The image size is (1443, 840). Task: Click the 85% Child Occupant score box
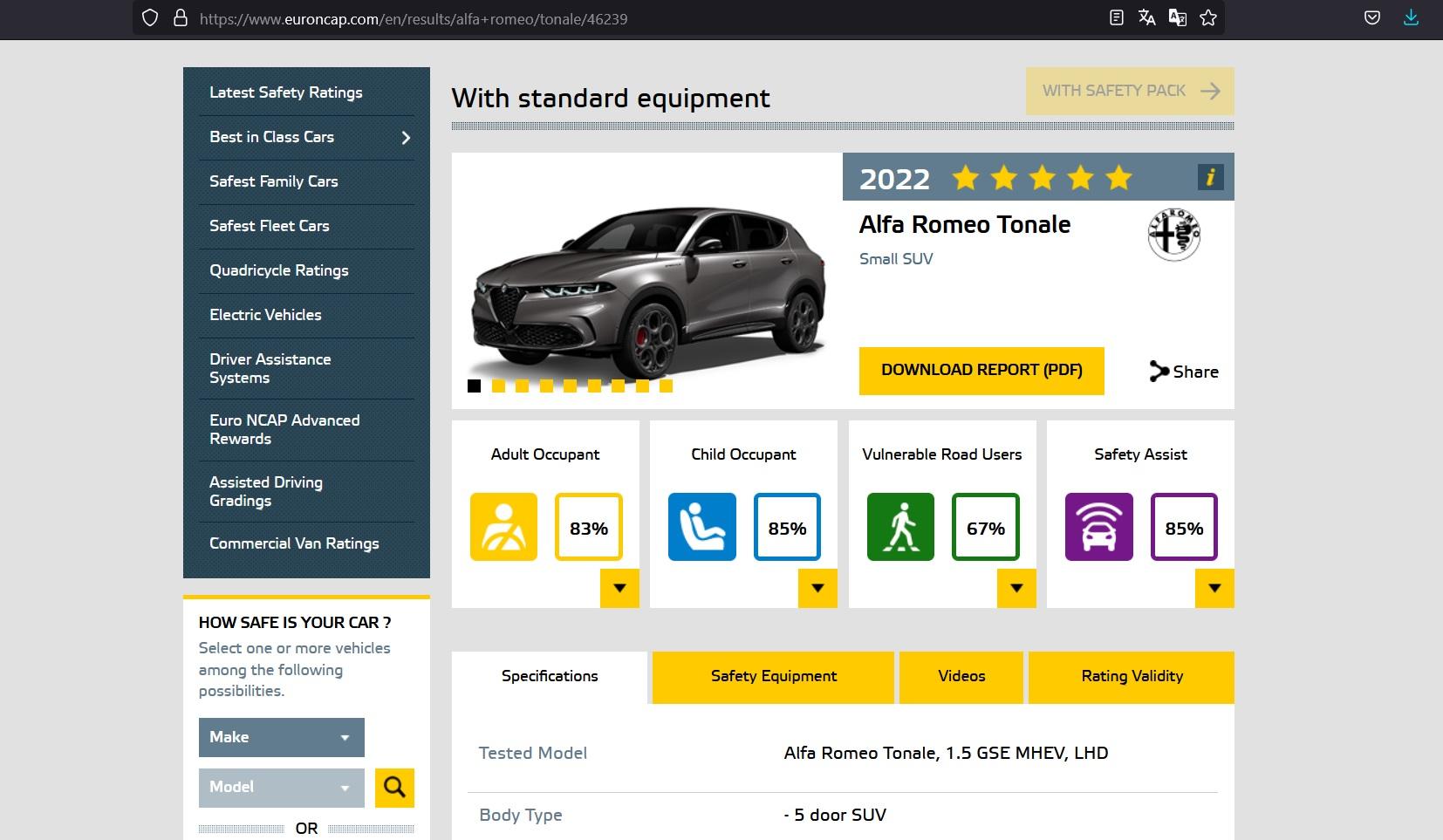click(x=787, y=527)
